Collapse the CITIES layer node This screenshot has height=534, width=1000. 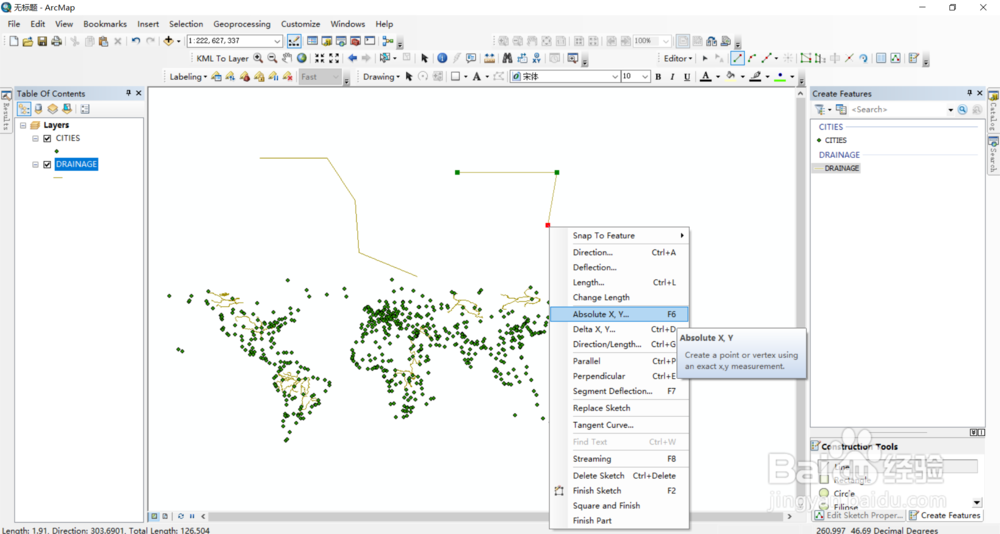(36, 138)
